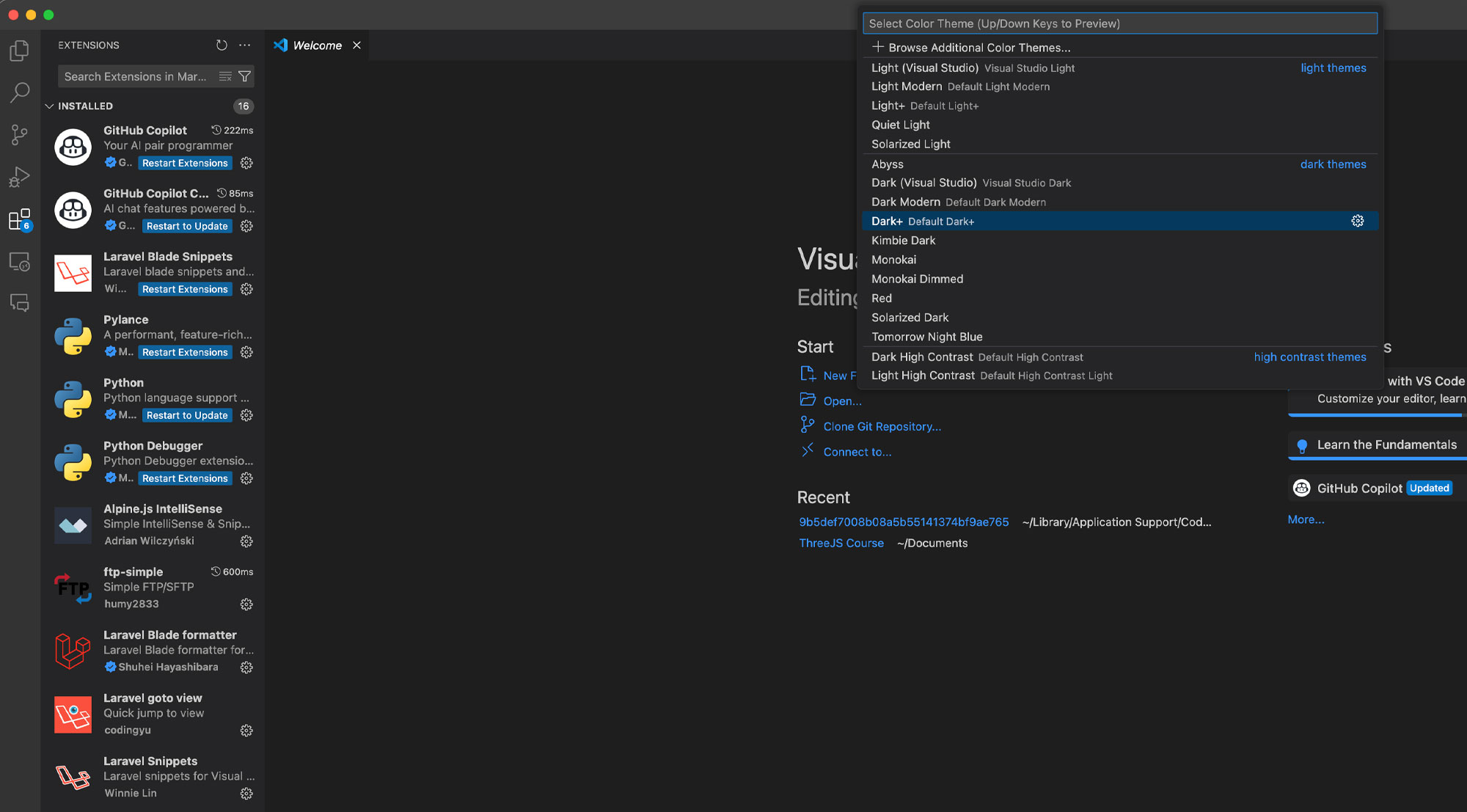
Task: Clear extensions search results icon
Action: tap(225, 76)
